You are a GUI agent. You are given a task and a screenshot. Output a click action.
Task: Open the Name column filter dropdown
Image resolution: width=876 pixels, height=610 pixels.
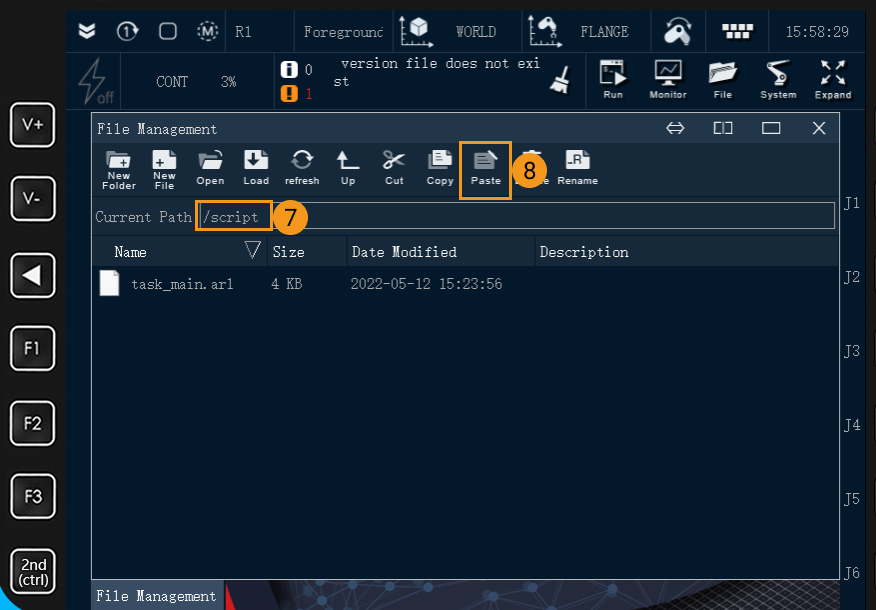(252, 251)
